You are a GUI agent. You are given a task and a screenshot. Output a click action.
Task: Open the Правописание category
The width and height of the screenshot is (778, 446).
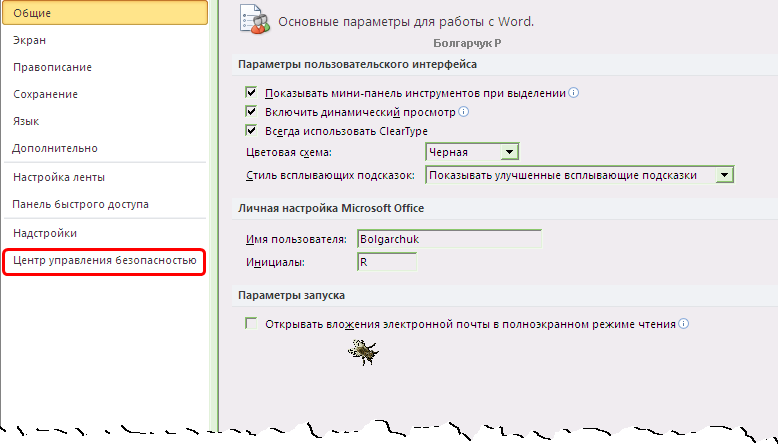(52, 67)
